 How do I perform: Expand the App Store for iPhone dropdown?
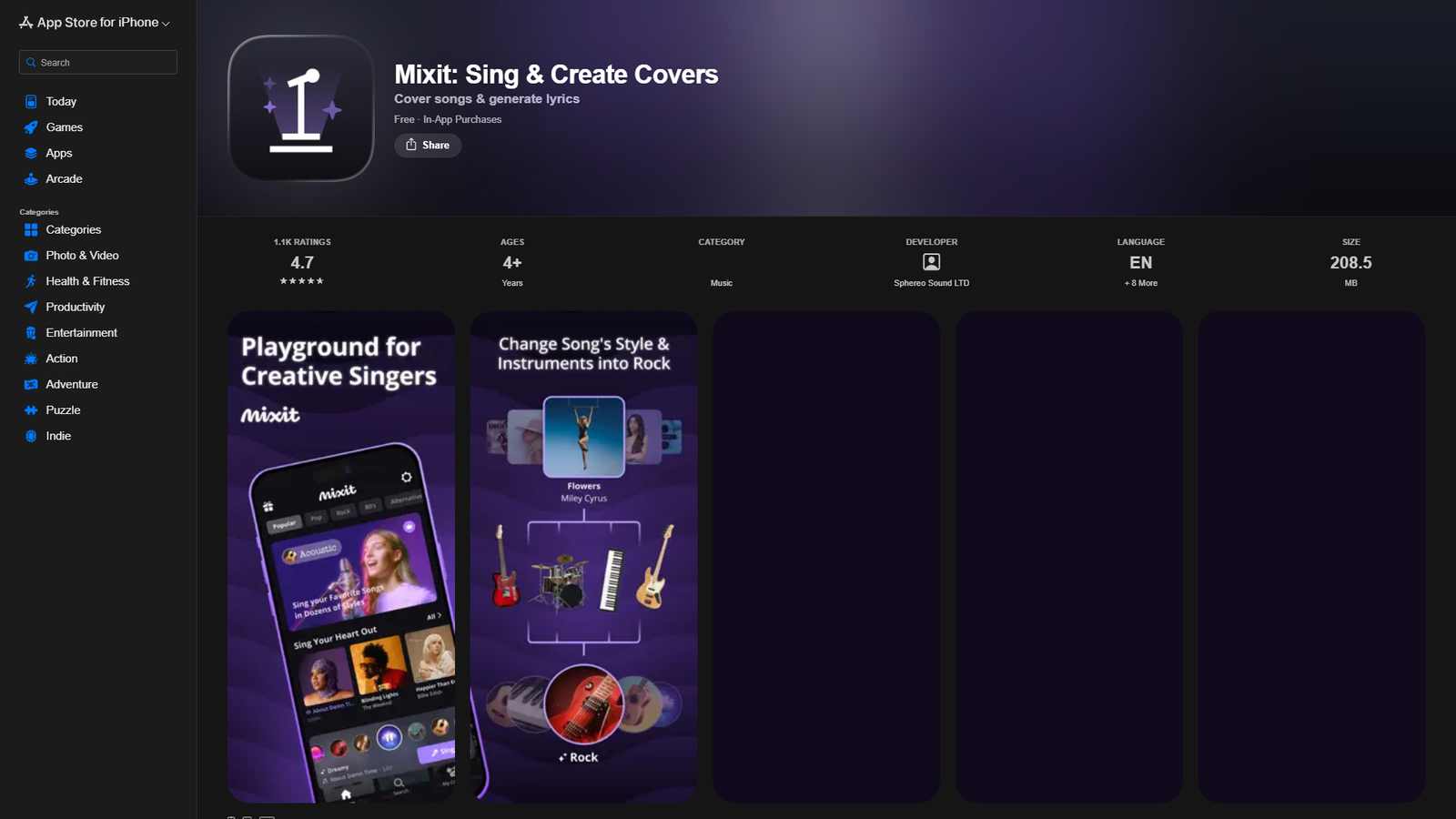95,22
